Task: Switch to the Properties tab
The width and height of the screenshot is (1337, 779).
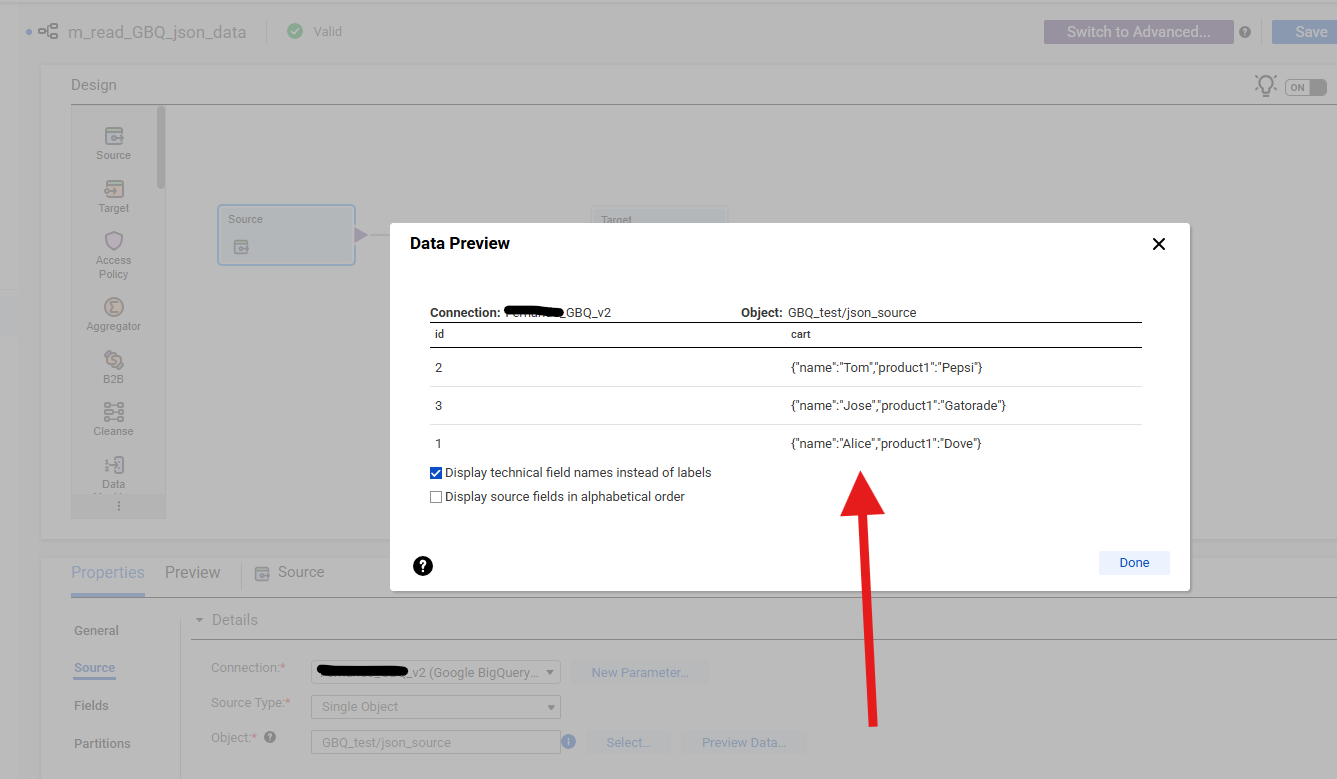Action: tap(108, 573)
